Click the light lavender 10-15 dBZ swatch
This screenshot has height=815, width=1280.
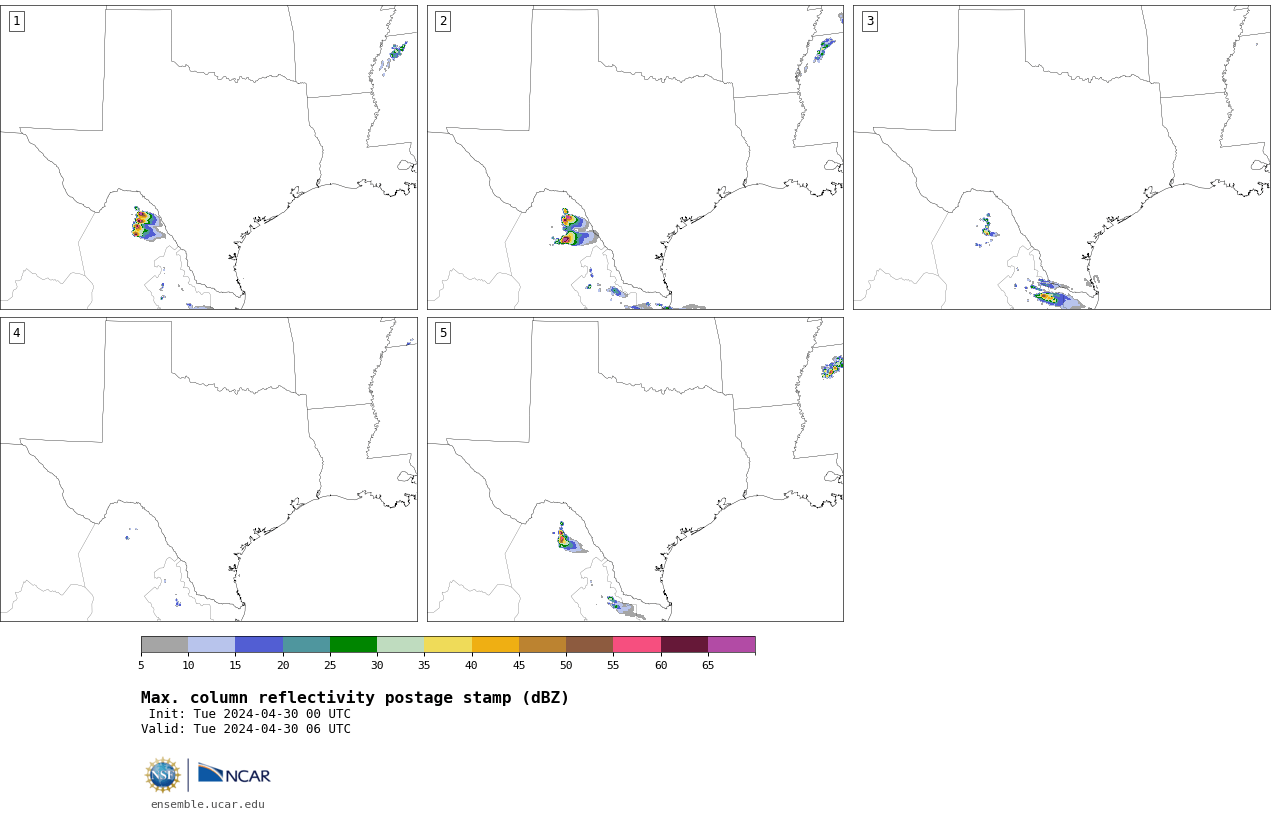pyautogui.click(x=211, y=644)
